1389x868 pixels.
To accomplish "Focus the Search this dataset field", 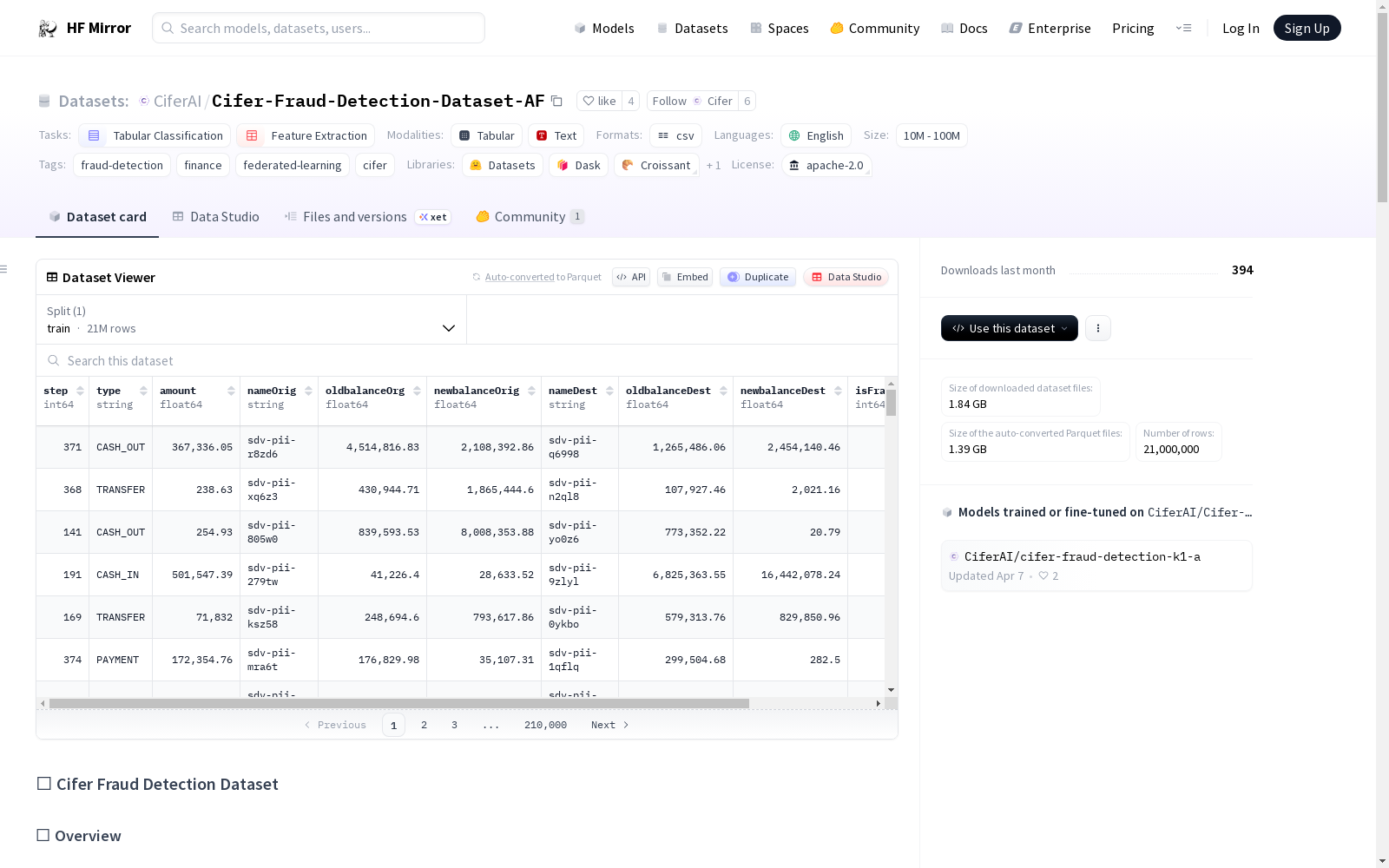I will click(x=467, y=360).
